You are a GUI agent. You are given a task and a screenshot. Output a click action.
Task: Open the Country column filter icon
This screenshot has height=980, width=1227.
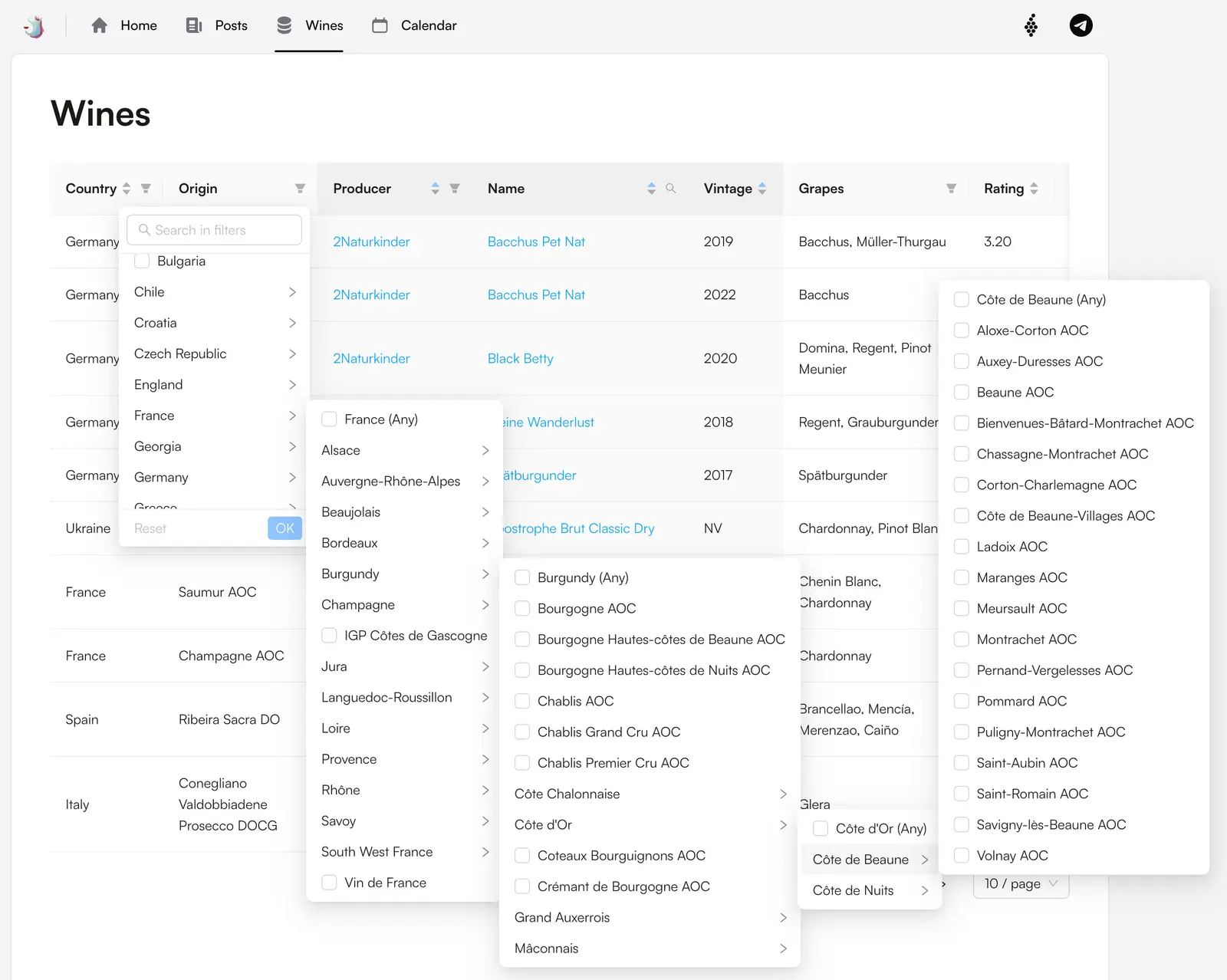(x=146, y=189)
